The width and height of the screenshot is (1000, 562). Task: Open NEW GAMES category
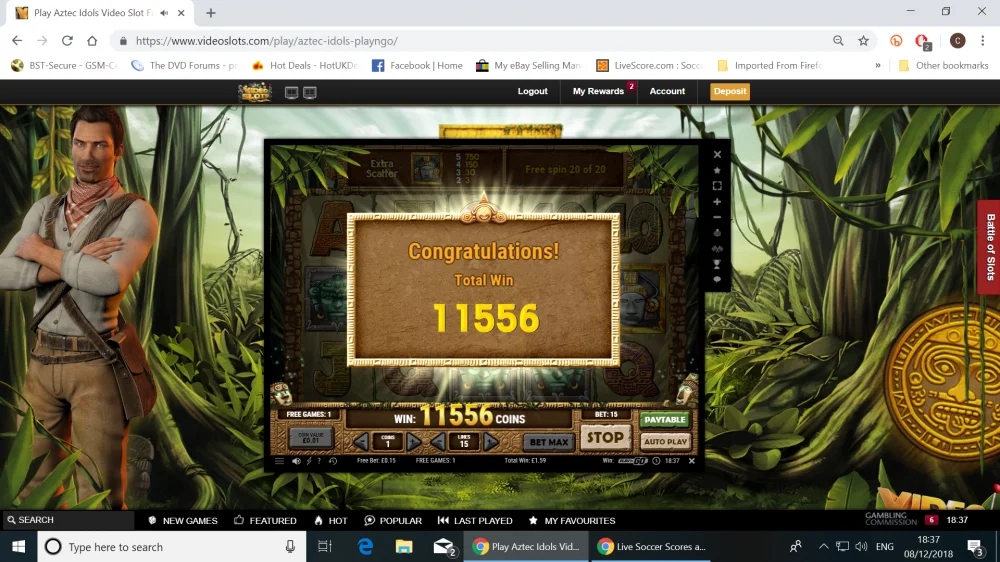[182, 521]
